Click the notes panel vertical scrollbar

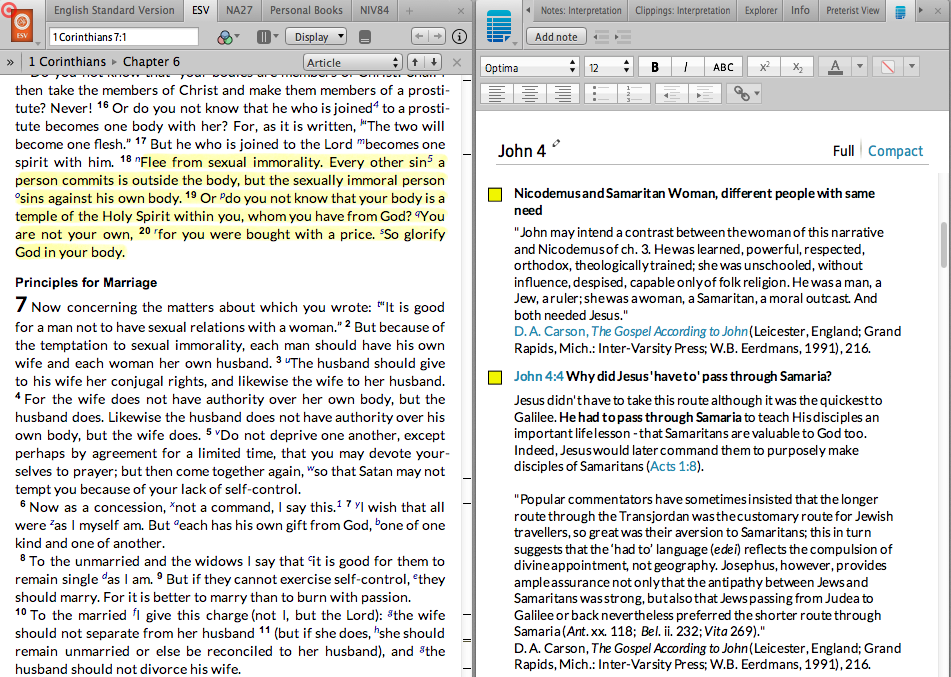[944, 244]
